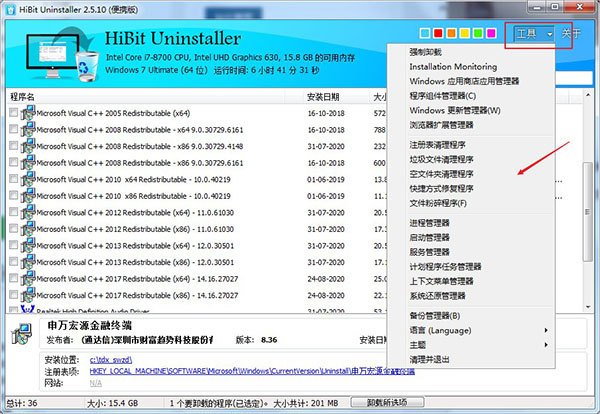
Task: Pick the yellow theme color swatch
Action: [465, 34]
